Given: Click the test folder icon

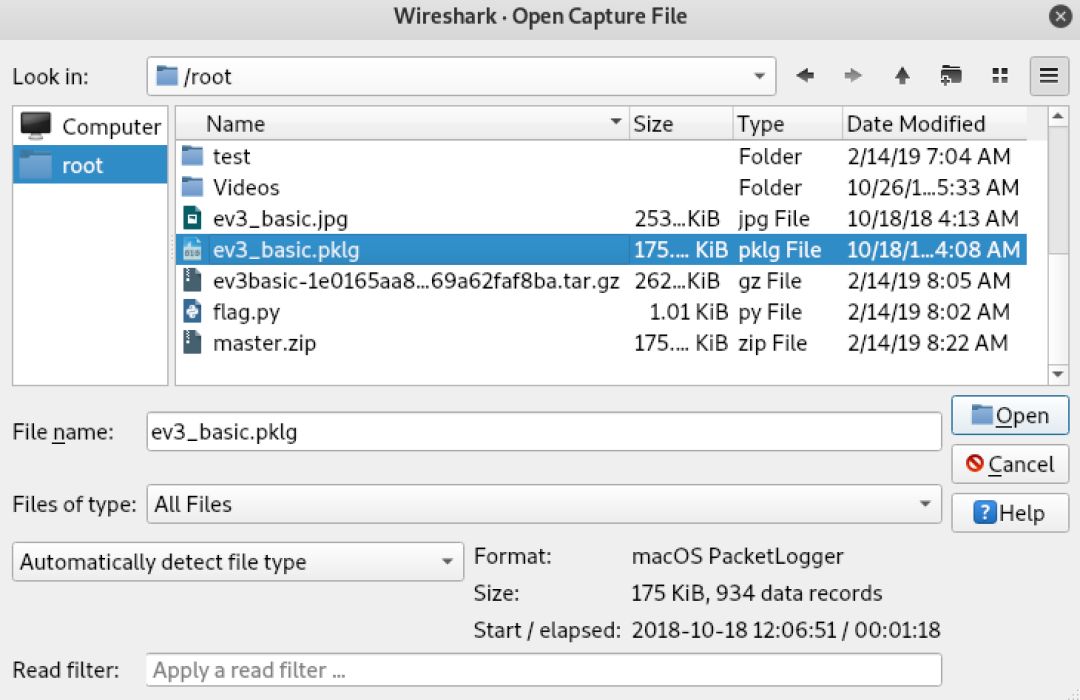Looking at the screenshot, I should (x=192, y=156).
